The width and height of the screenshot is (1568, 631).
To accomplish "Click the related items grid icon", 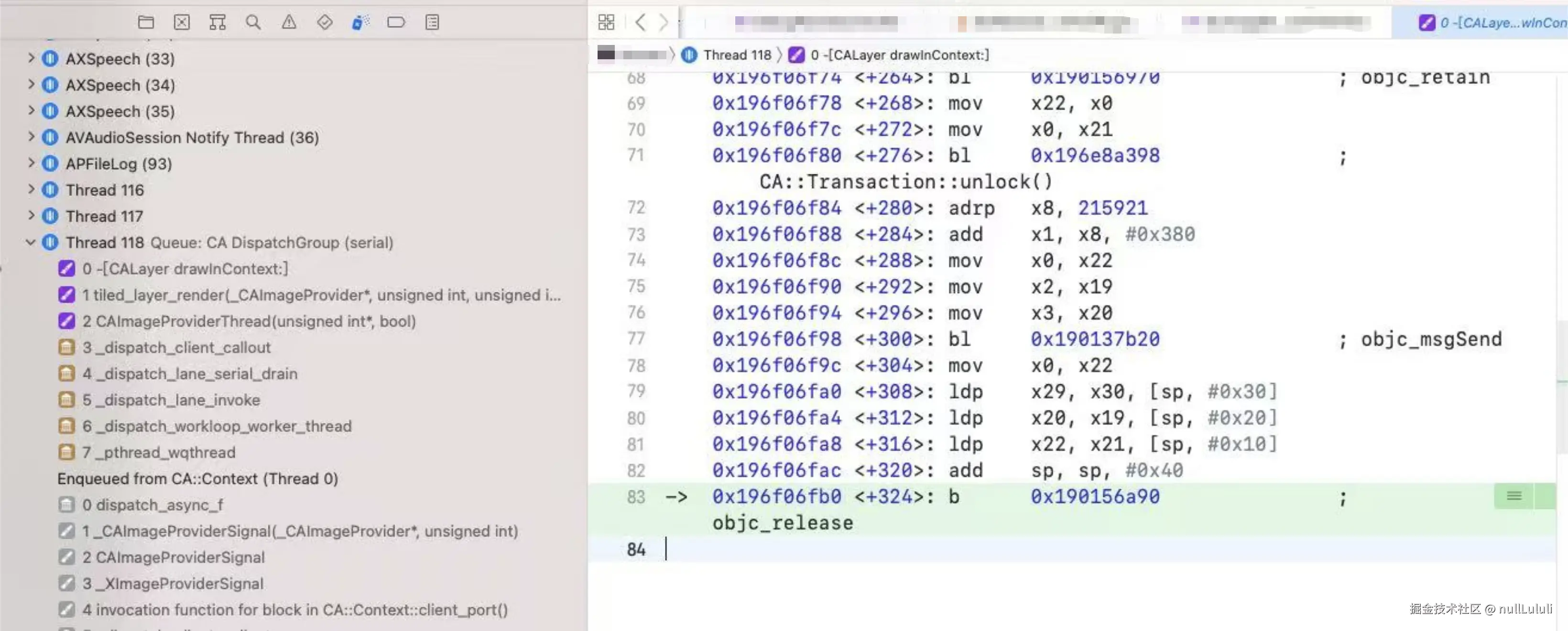I will (606, 22).
